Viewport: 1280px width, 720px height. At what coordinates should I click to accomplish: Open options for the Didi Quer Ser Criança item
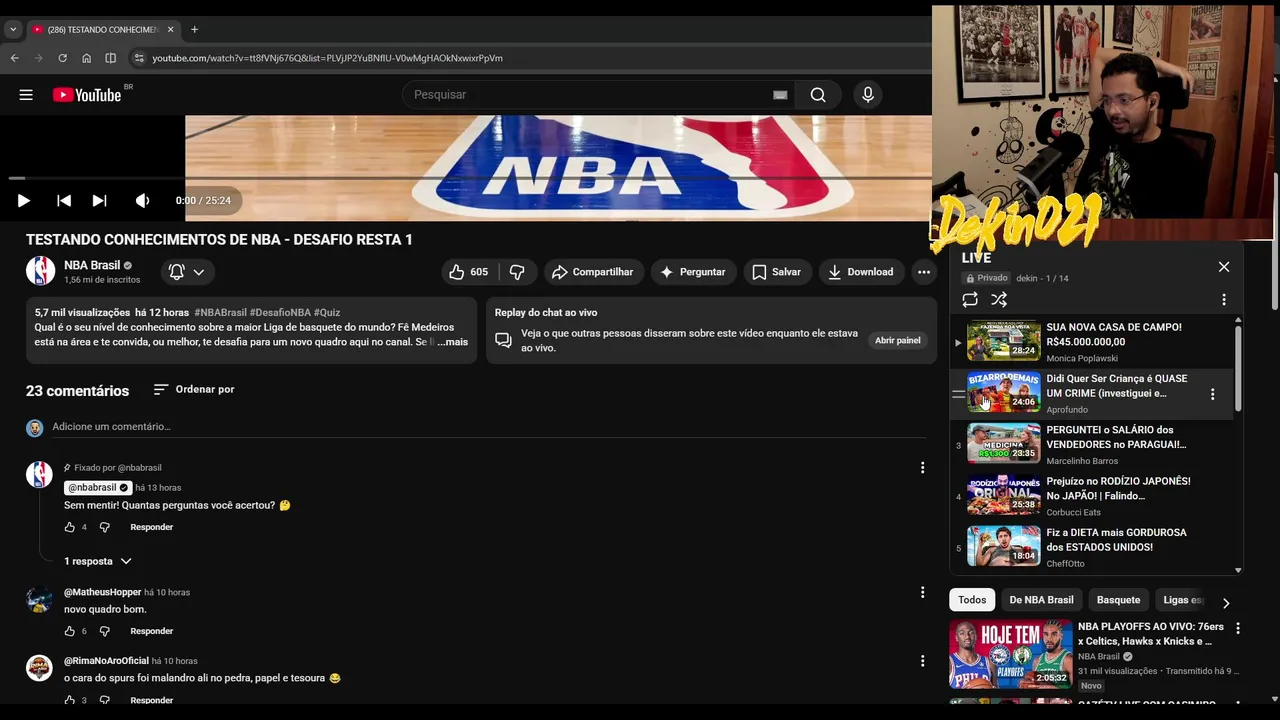tap(1212, 394)
